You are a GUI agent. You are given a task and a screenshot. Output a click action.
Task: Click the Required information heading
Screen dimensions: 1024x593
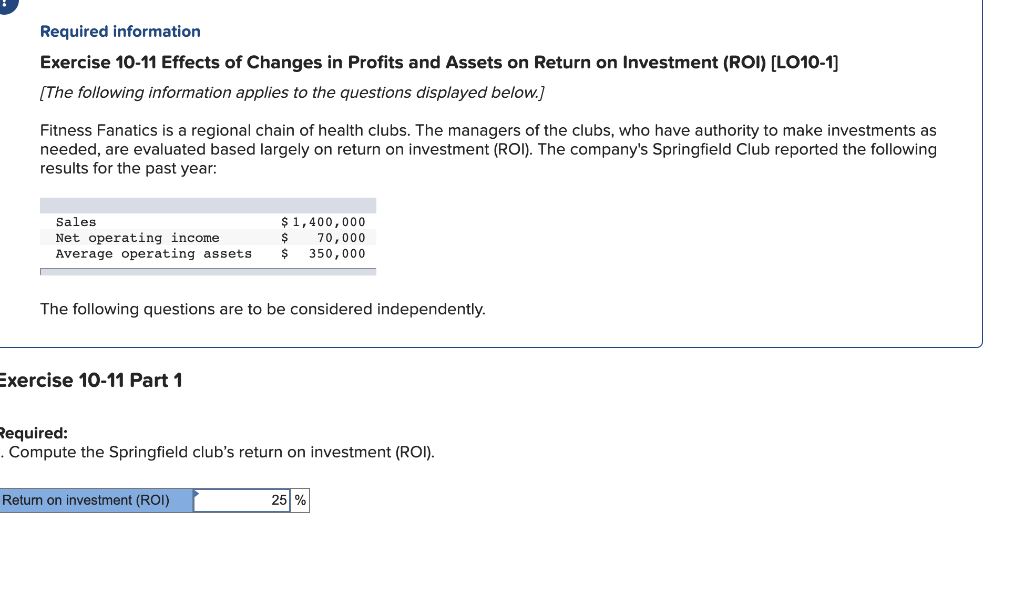click(x=120, y=31)
